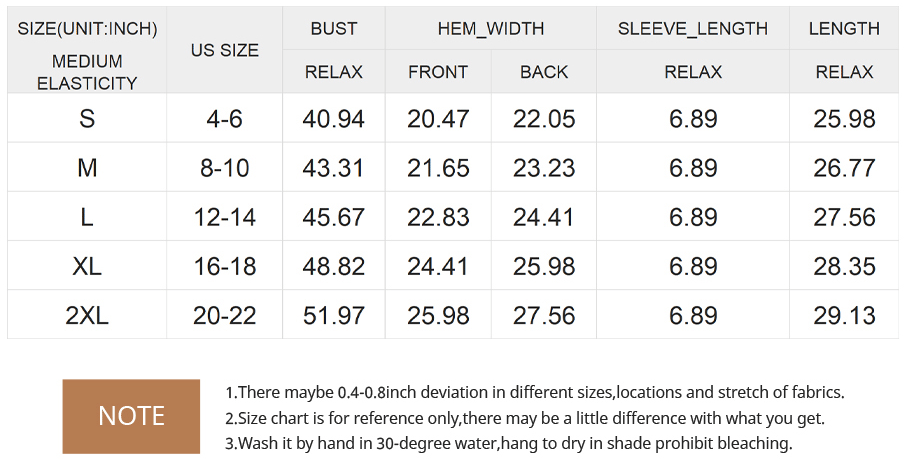
Task: Click the BACK sub-header under HEM_WIDTH
Action: click(544, 72)
